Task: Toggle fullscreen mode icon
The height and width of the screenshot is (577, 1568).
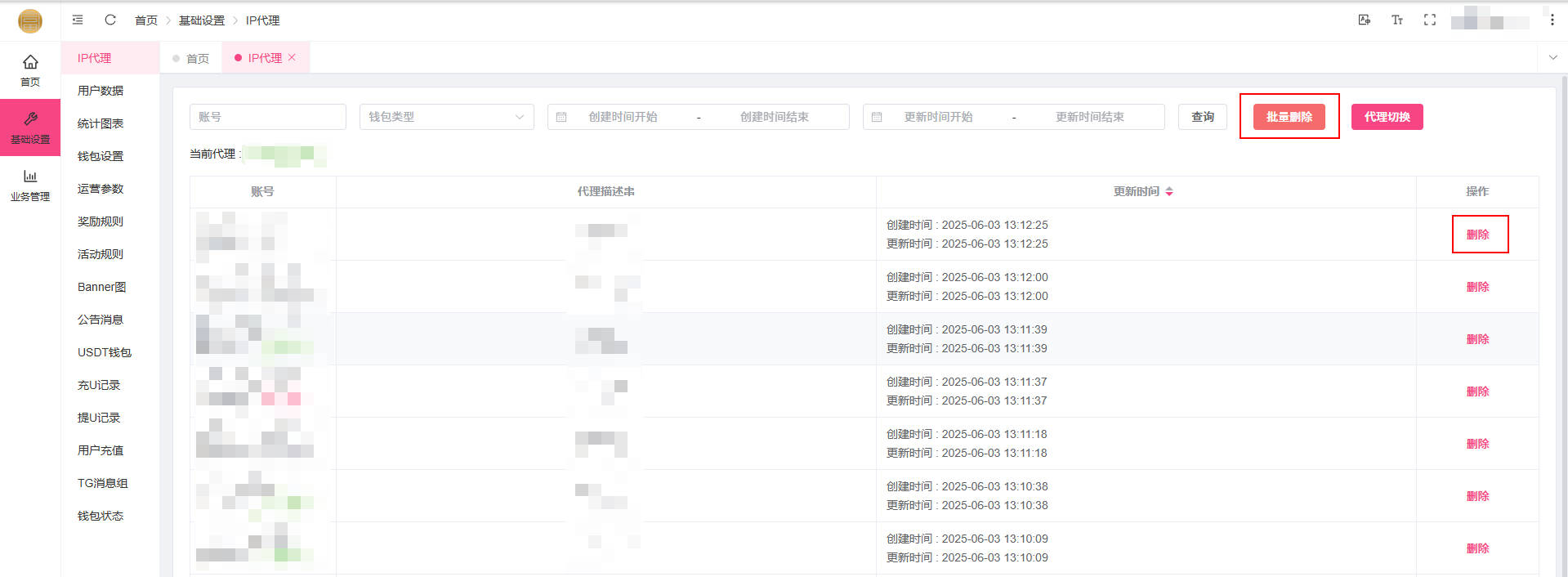Action: click(x=1430, y=20)
